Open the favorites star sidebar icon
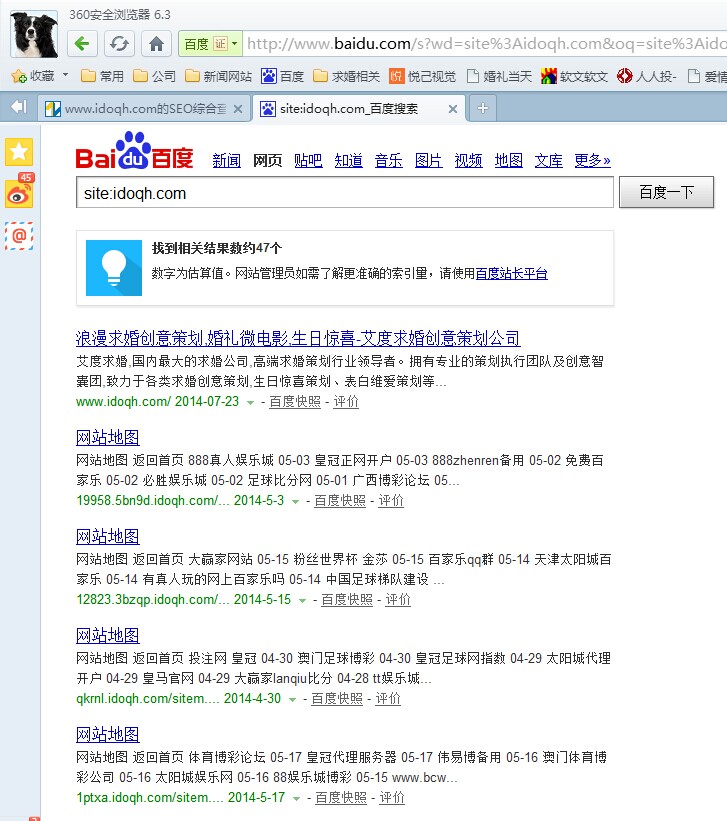Image resolution: width=727 pixels, height=821 pixels. tap(19, 152)
